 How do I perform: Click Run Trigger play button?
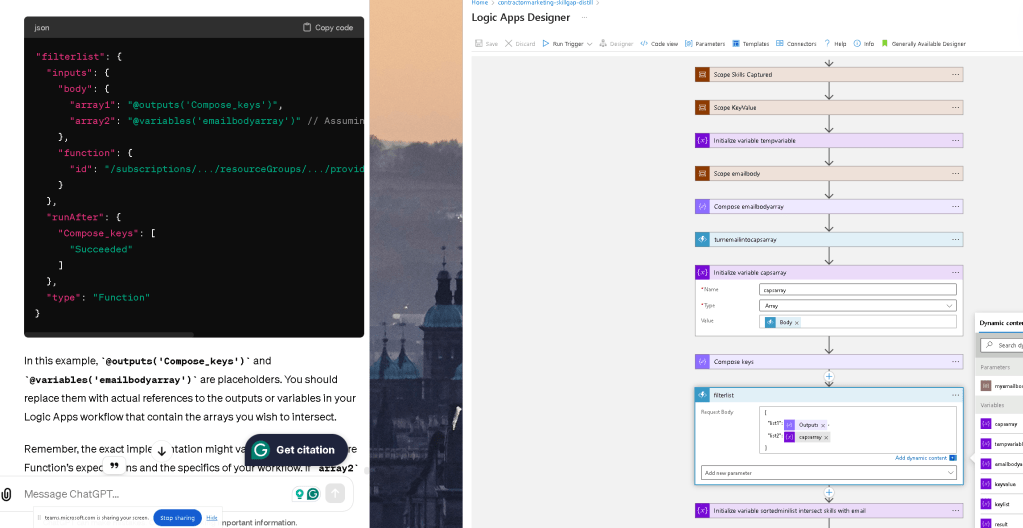(x=563, y=44)
